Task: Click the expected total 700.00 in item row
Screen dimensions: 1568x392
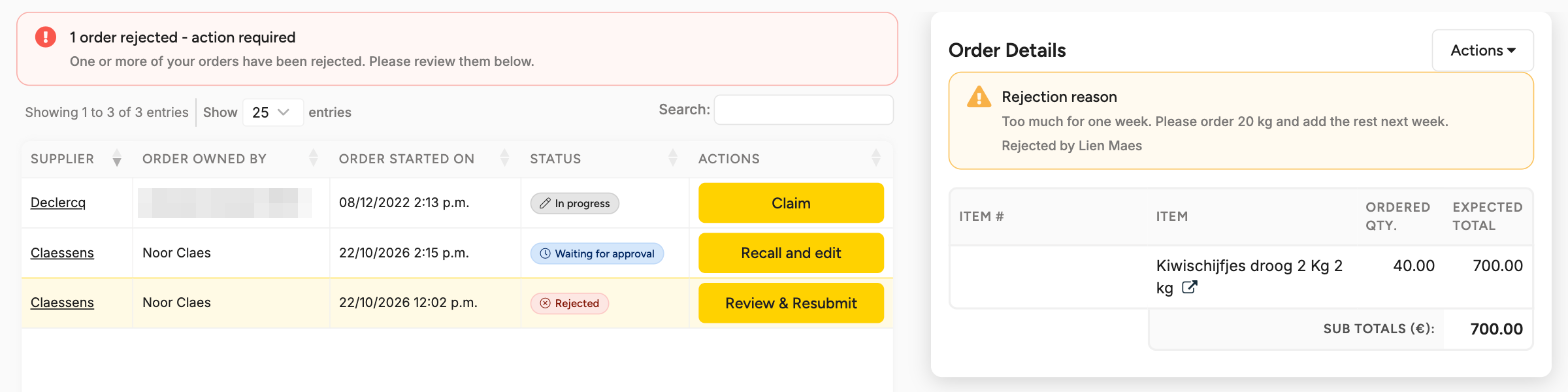Action: pos(1497,266)
